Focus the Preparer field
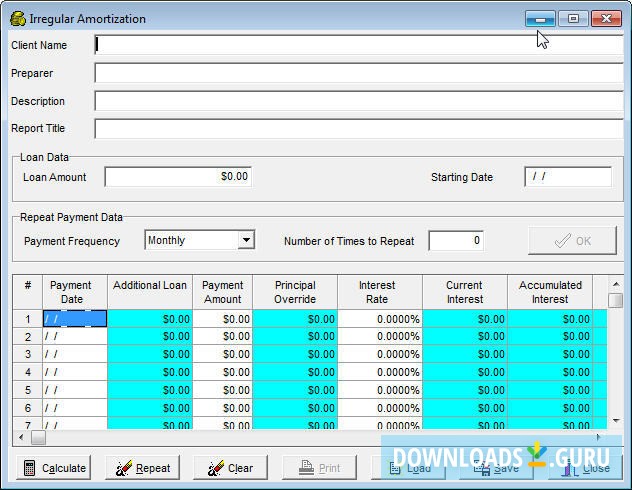The width and height of the screenshot is (632, 490). click(359, 73)
